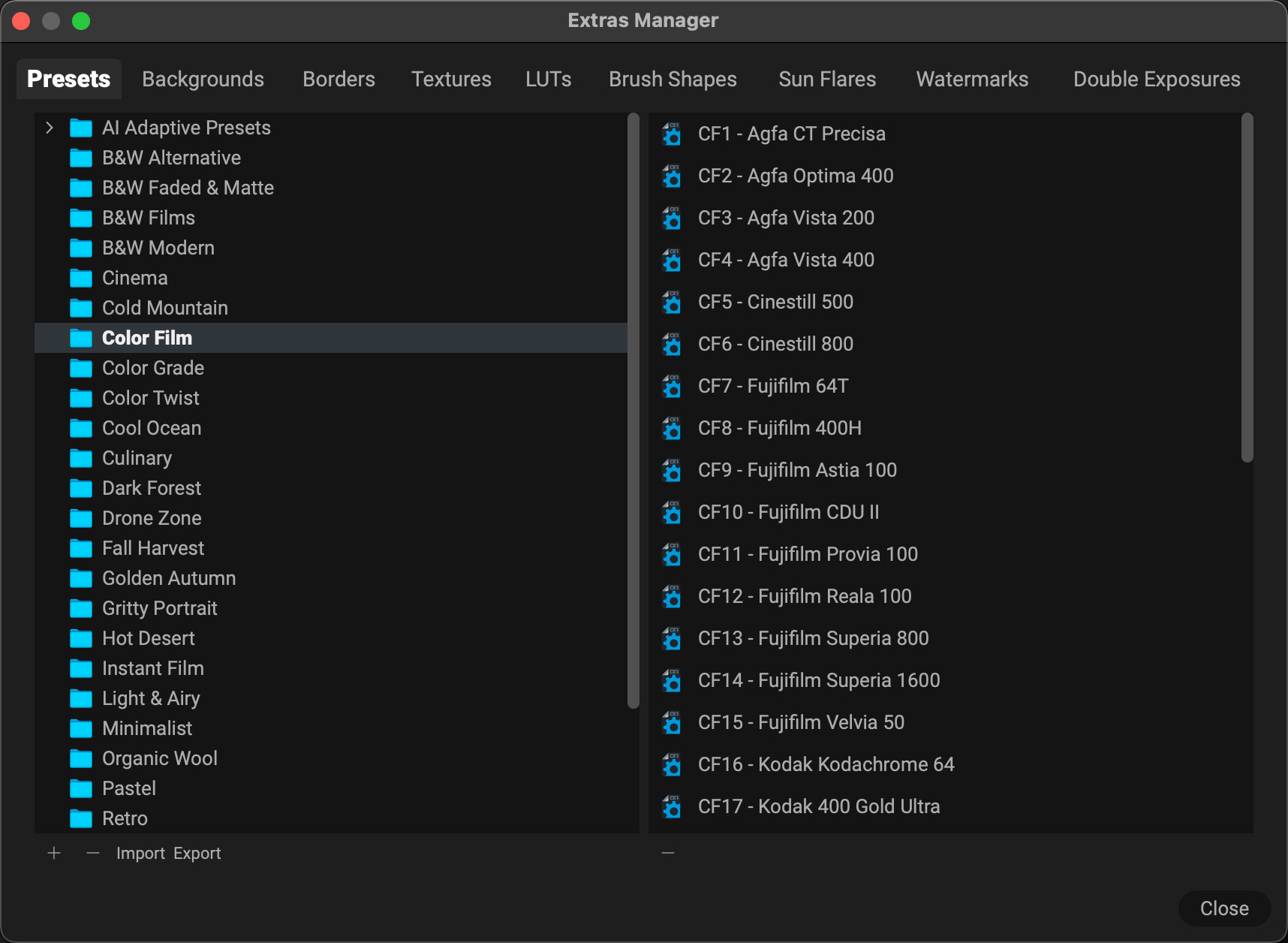Select the B&W Alternative category
Screen dimensions: 1288x943
tap(331, 158)
